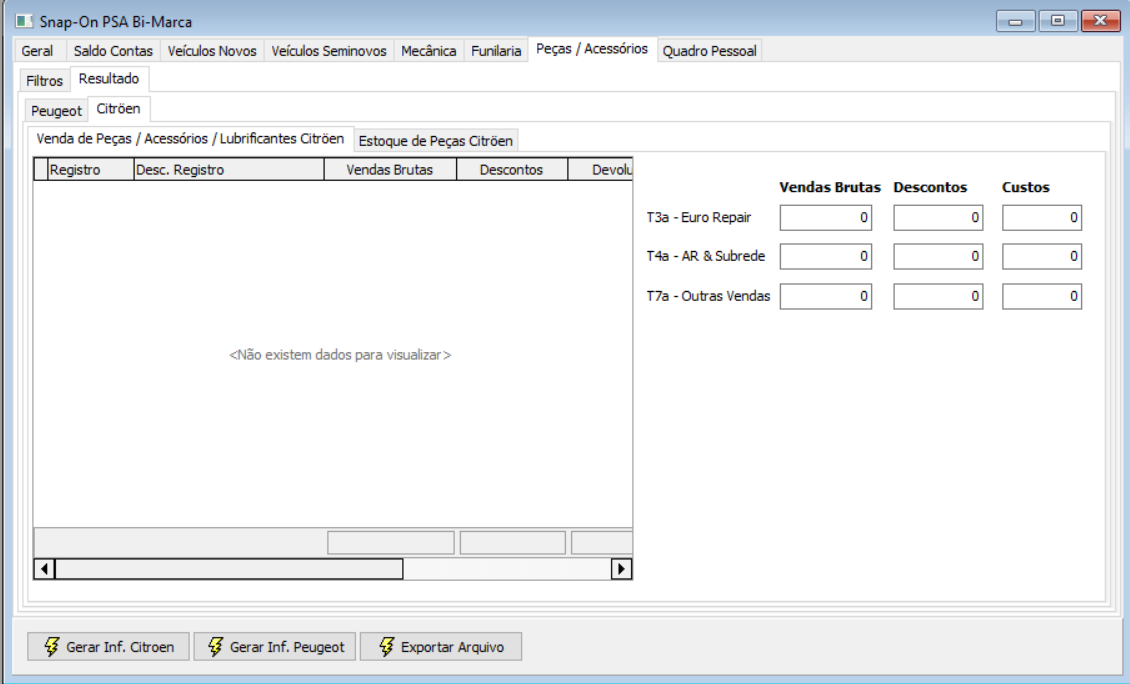Focus T7a - Outras Vendas Descontos field
The width and height of the screenshot is (1130, 684).
938,296
